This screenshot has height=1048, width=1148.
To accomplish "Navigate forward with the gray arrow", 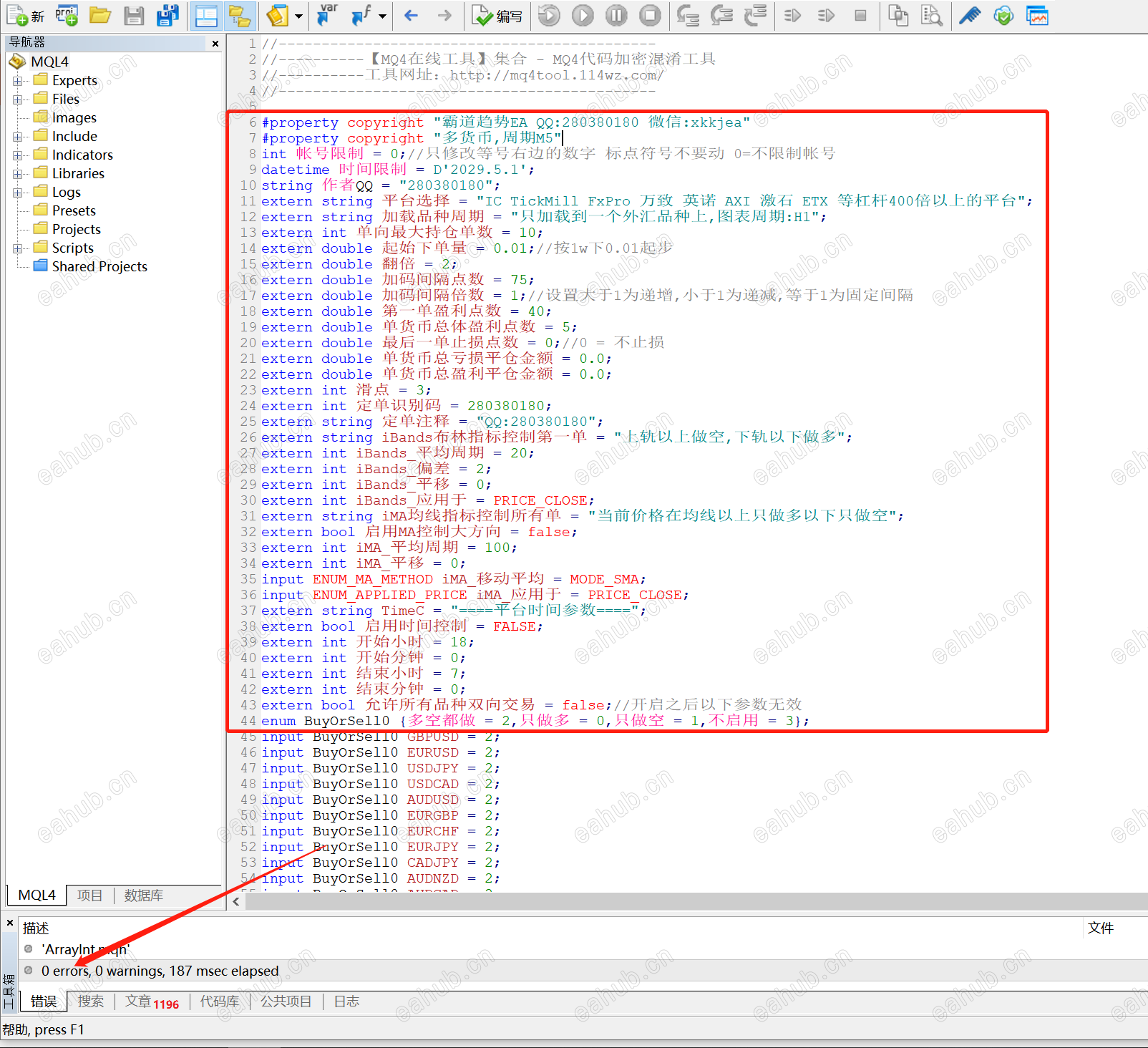I will (444, 16).
